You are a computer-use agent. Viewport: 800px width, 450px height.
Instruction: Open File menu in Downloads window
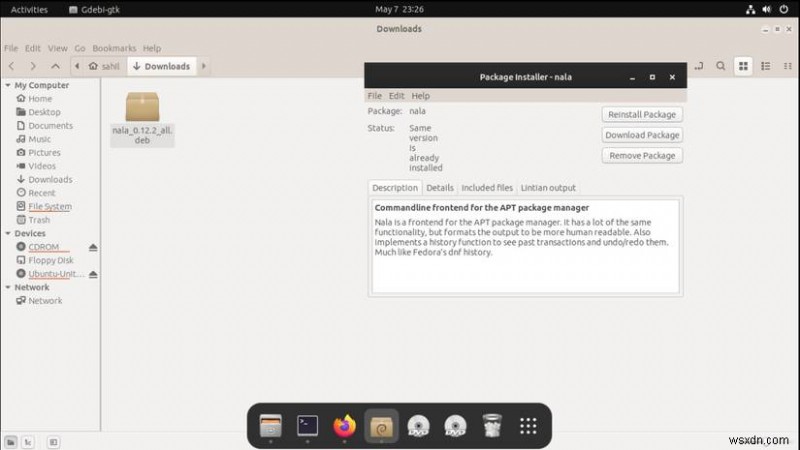click(x=11, y=48)
